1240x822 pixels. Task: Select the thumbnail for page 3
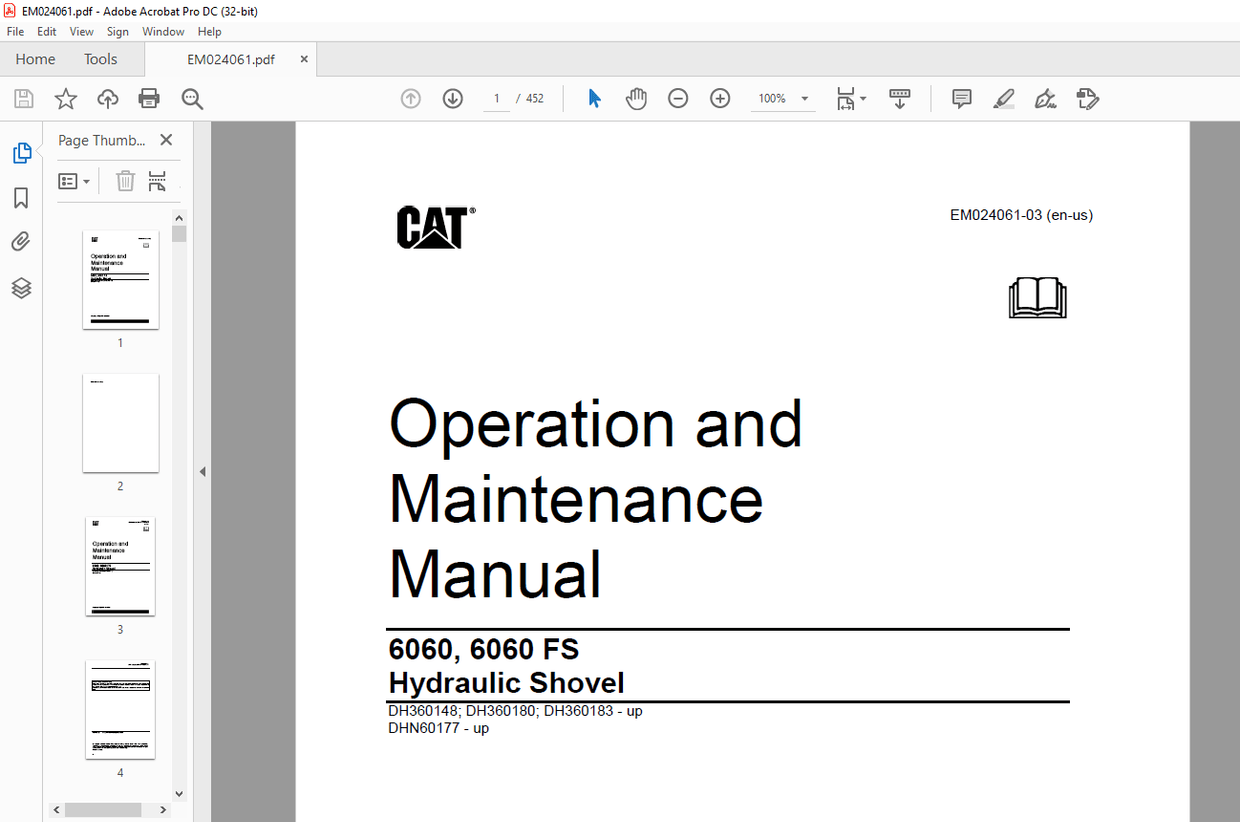tap(120, 567)
